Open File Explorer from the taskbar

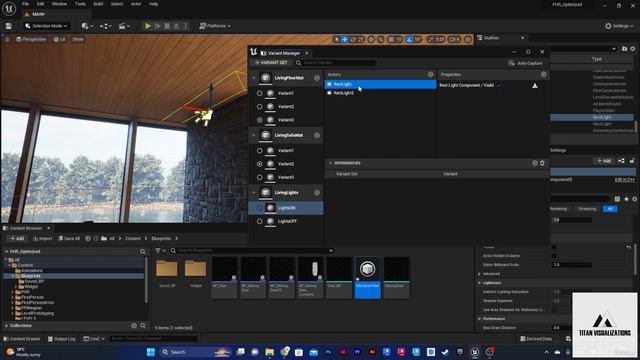(x=269, y=352)
